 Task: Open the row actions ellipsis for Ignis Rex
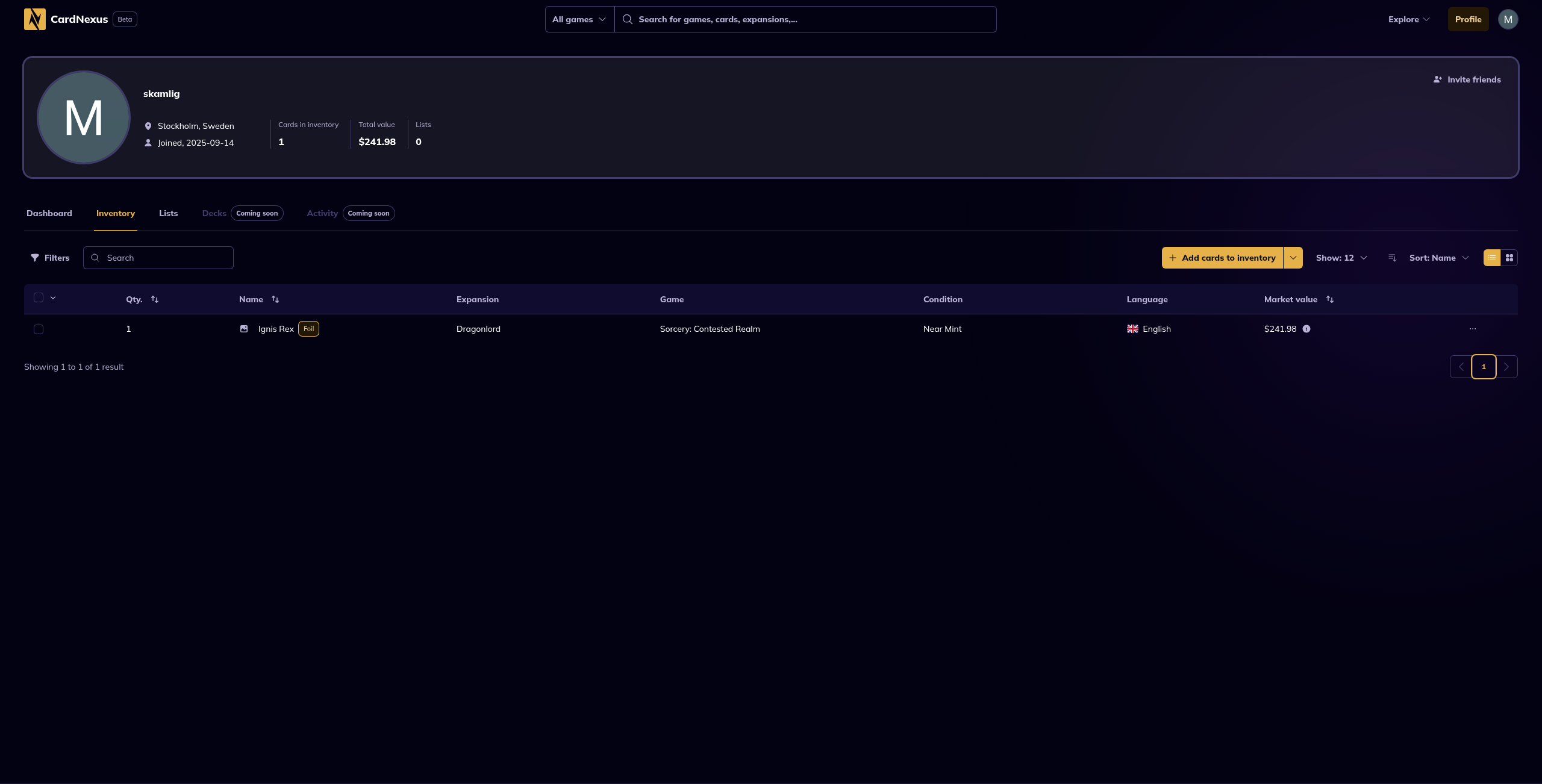(x=1473, y=329)
